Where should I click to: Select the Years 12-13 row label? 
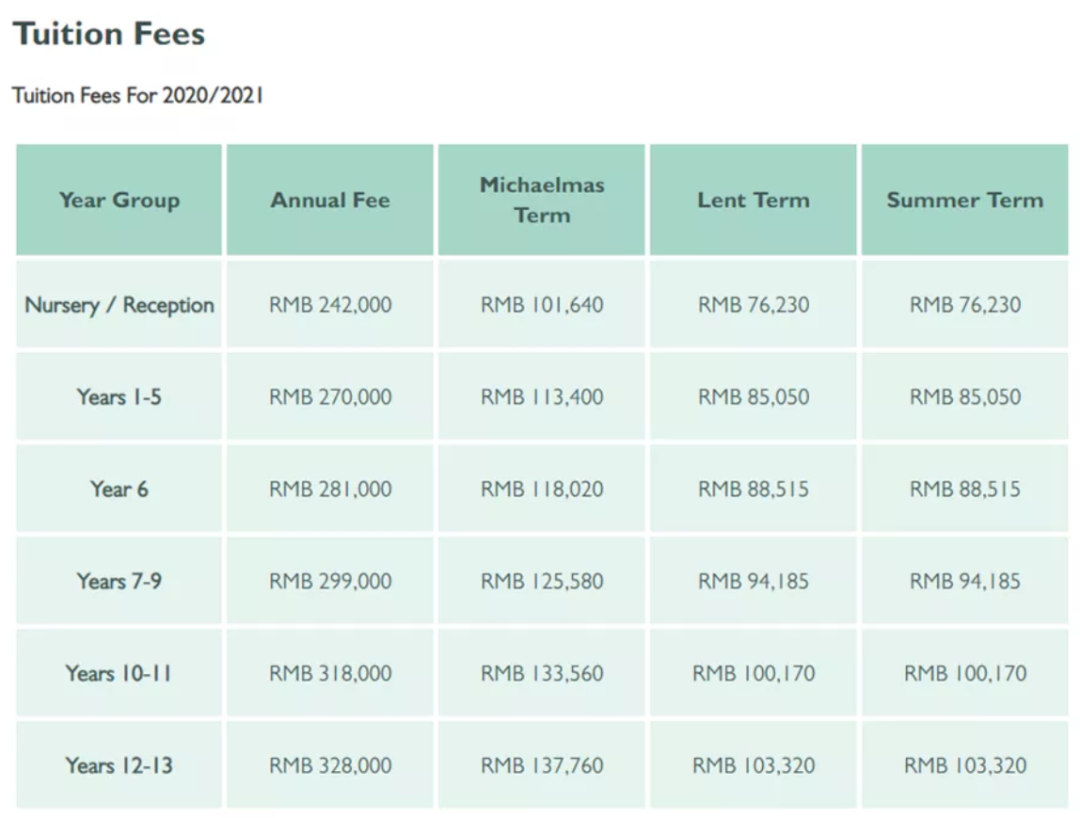(x=119, y=766)
